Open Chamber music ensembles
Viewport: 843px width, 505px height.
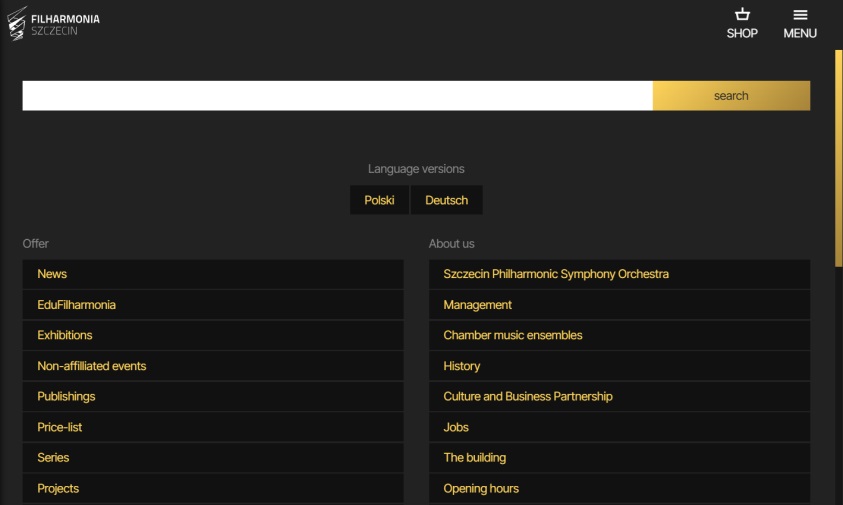(x=512, y=335)
